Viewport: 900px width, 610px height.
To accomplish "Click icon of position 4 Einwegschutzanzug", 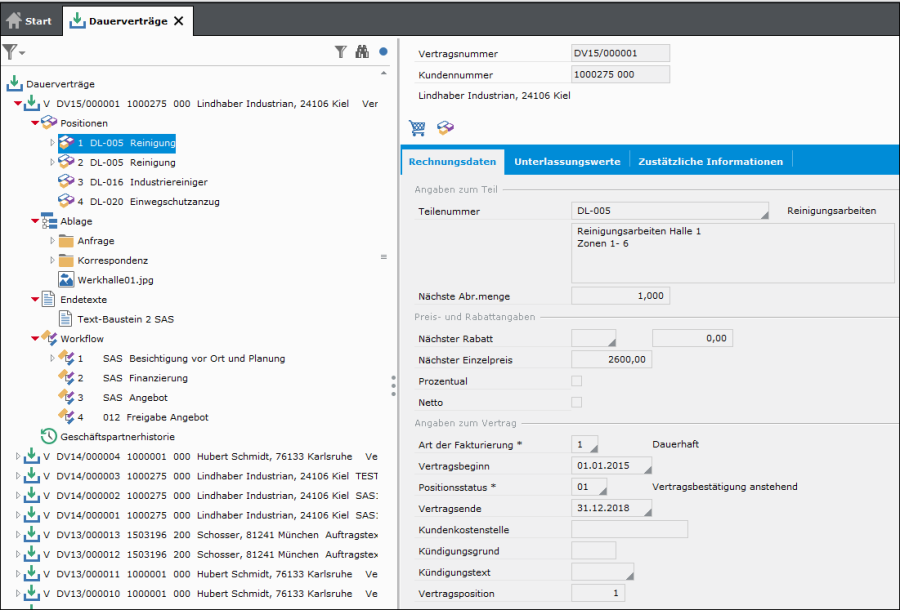I will 66,201.
